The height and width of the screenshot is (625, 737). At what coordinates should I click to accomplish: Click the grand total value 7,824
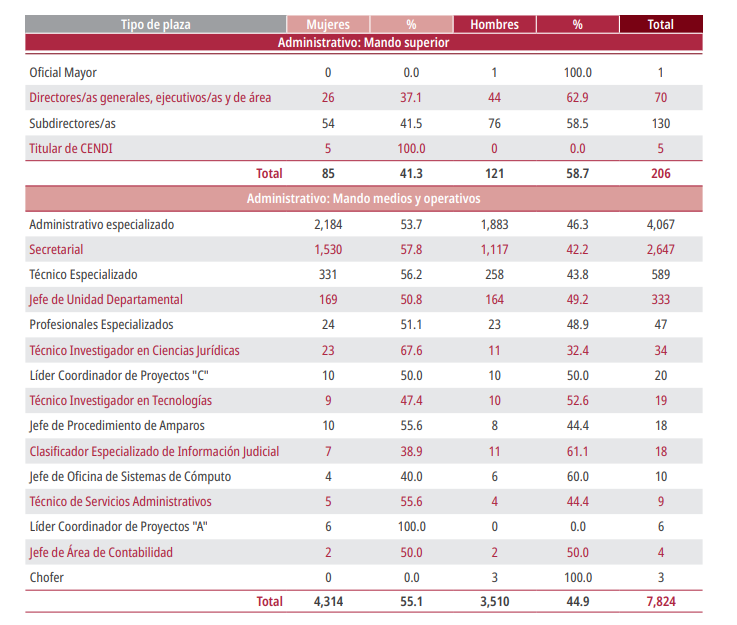pos(660,602)
